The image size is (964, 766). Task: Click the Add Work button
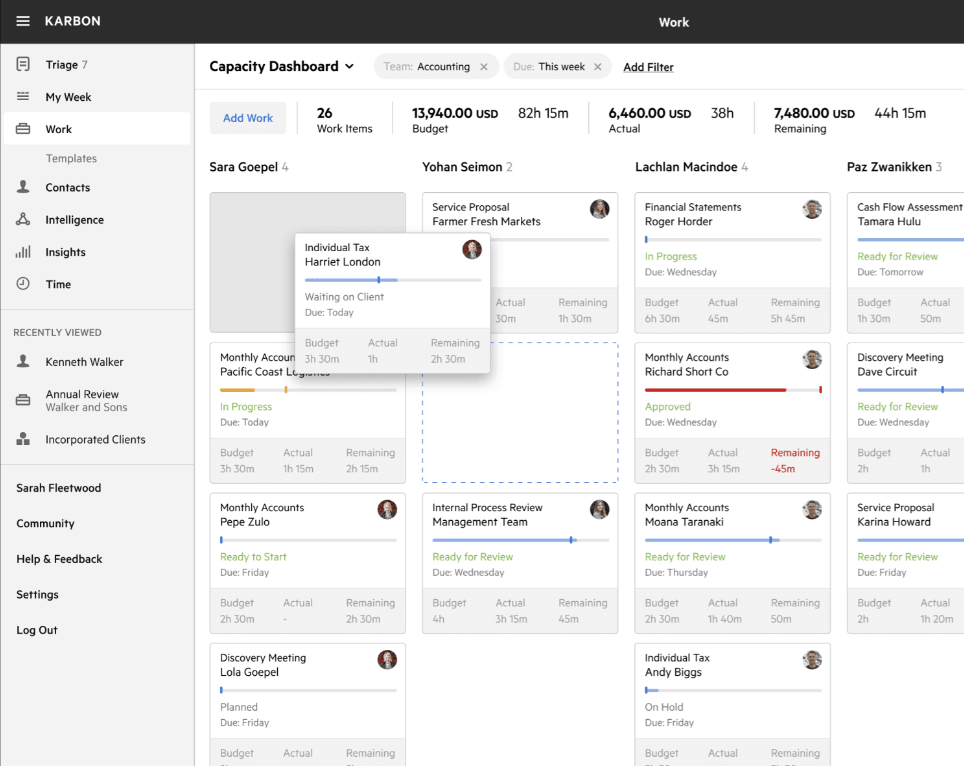(x=248, y=118)
